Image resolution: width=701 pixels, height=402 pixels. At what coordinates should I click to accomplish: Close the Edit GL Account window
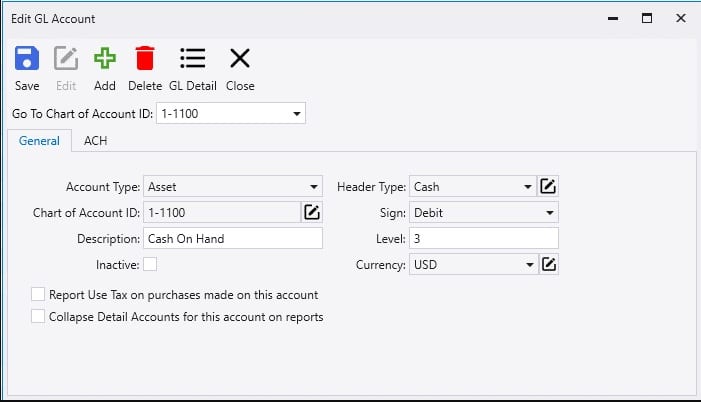click(x=680, y=18)
